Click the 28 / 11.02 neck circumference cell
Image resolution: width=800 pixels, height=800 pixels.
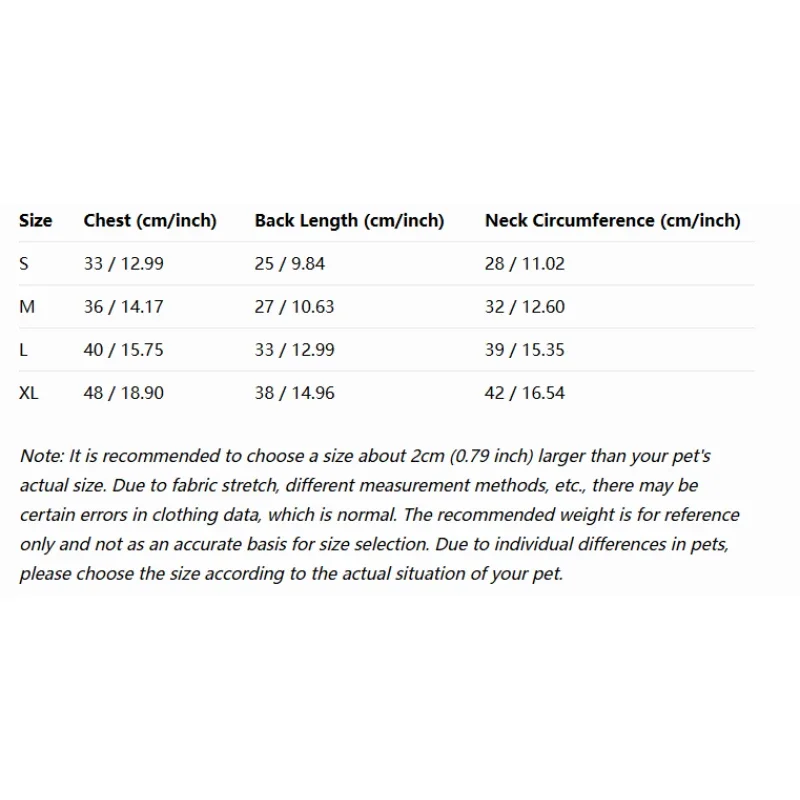(x=525, y=264)
